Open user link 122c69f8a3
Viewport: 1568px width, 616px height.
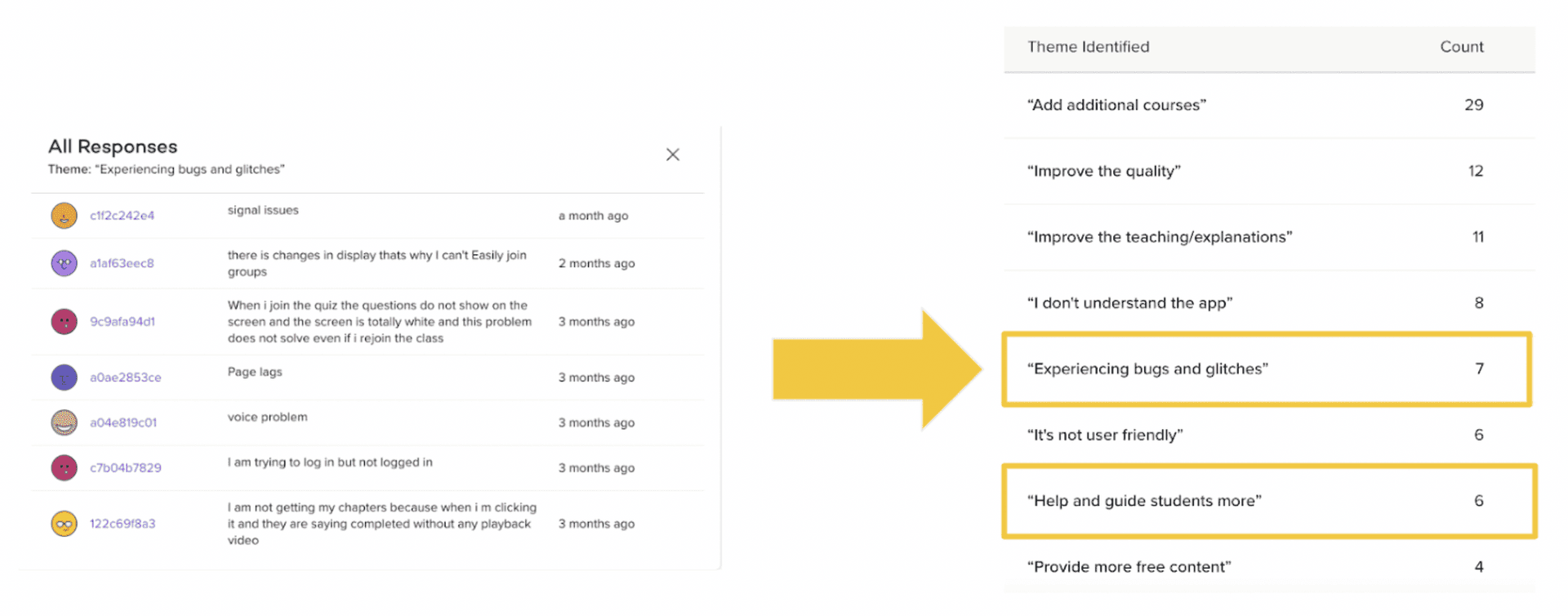tap(122, 523)
